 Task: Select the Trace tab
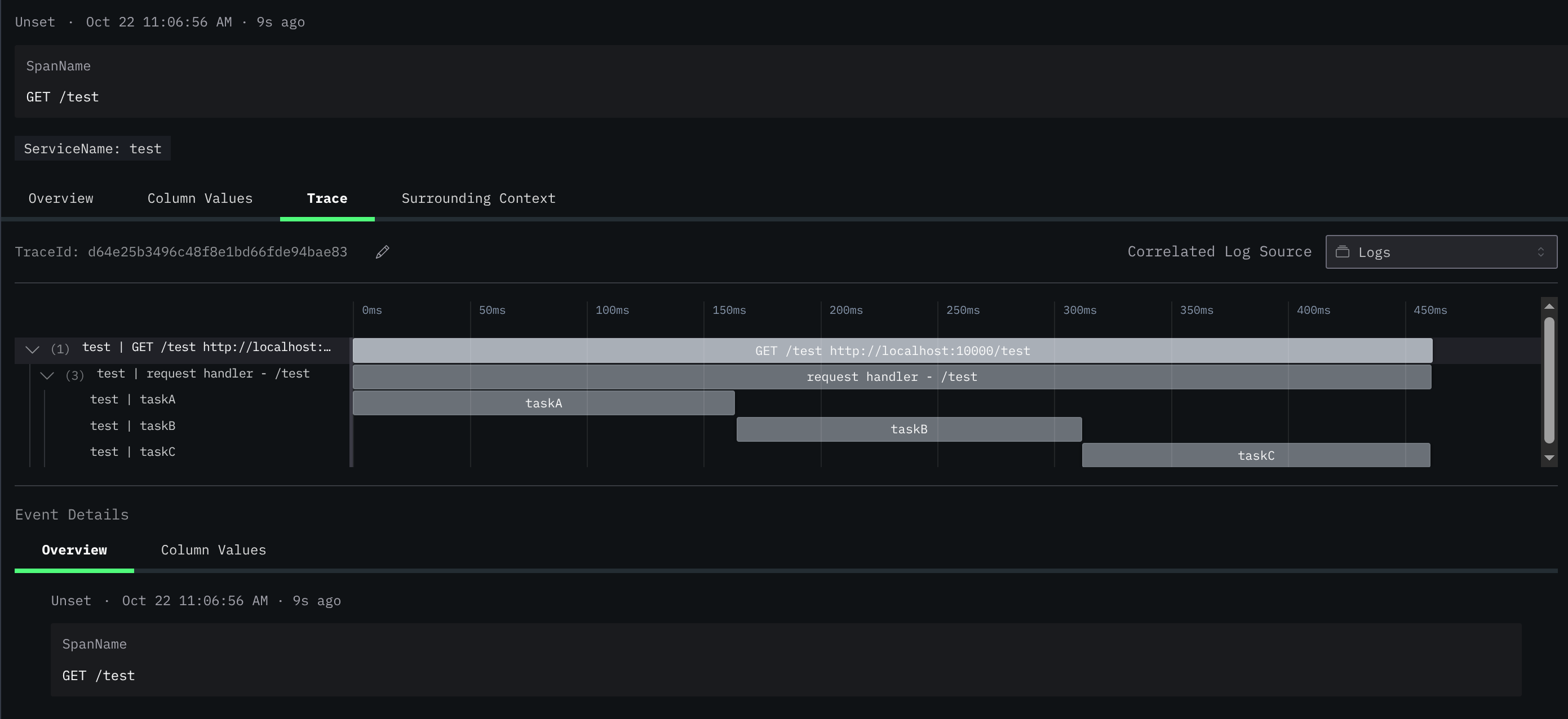327,198
